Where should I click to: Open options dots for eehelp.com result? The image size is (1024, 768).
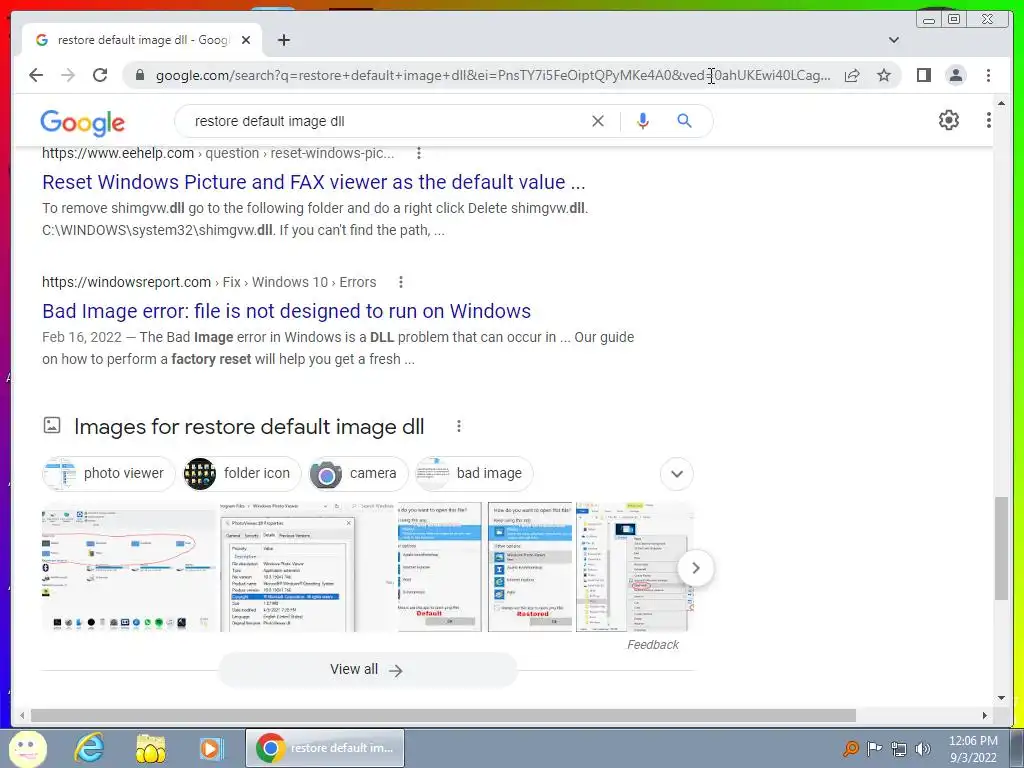[x=419, y=153]
